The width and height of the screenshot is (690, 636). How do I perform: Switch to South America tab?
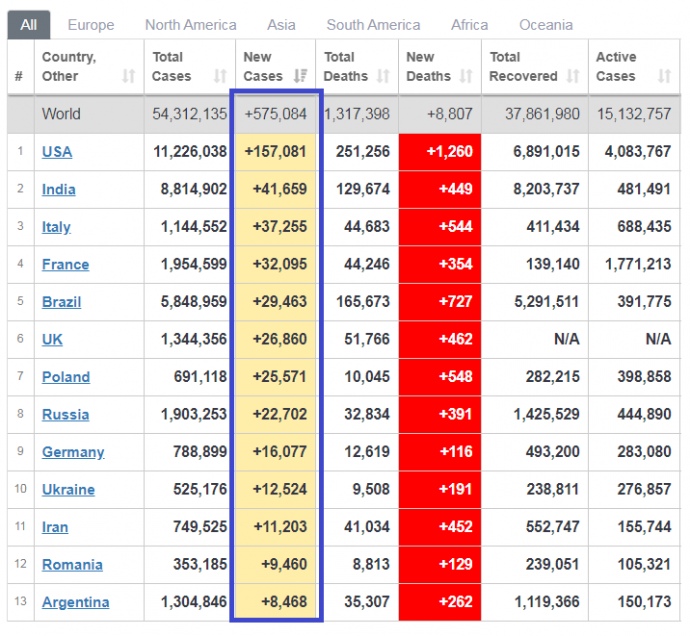pos(373,24)
